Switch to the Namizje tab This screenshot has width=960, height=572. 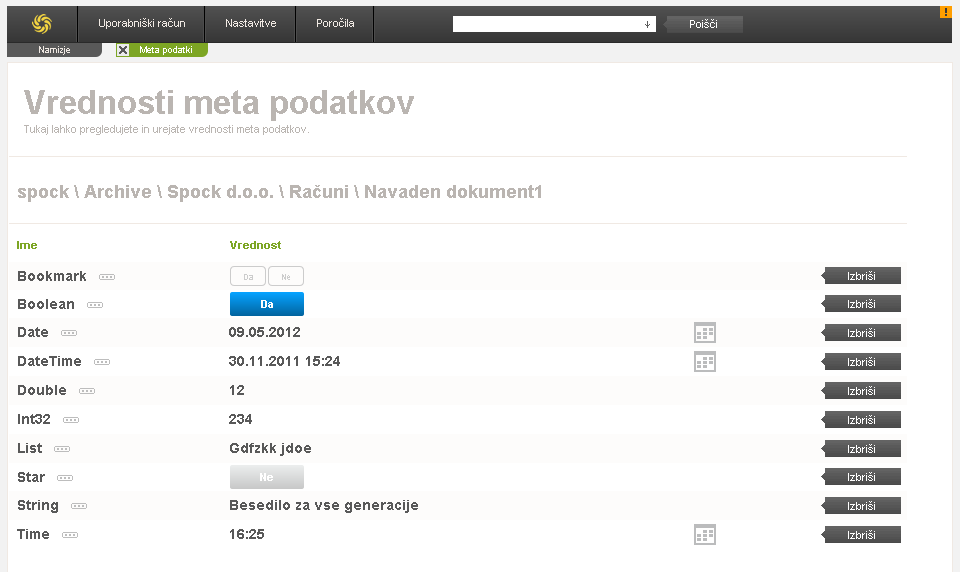coord(54,50)
